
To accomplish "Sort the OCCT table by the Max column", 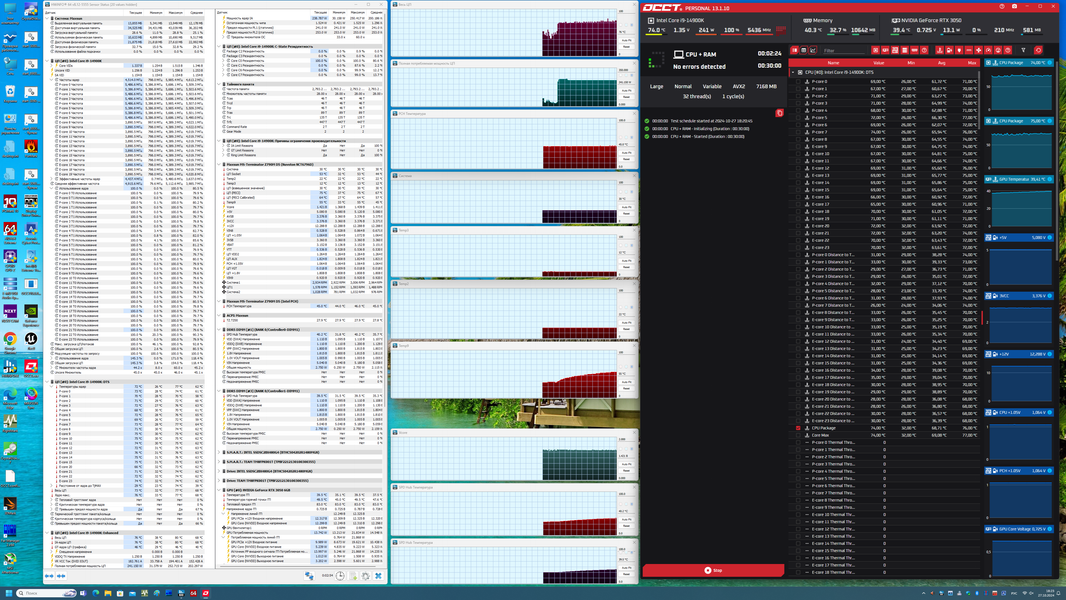I will coord(972,63).
